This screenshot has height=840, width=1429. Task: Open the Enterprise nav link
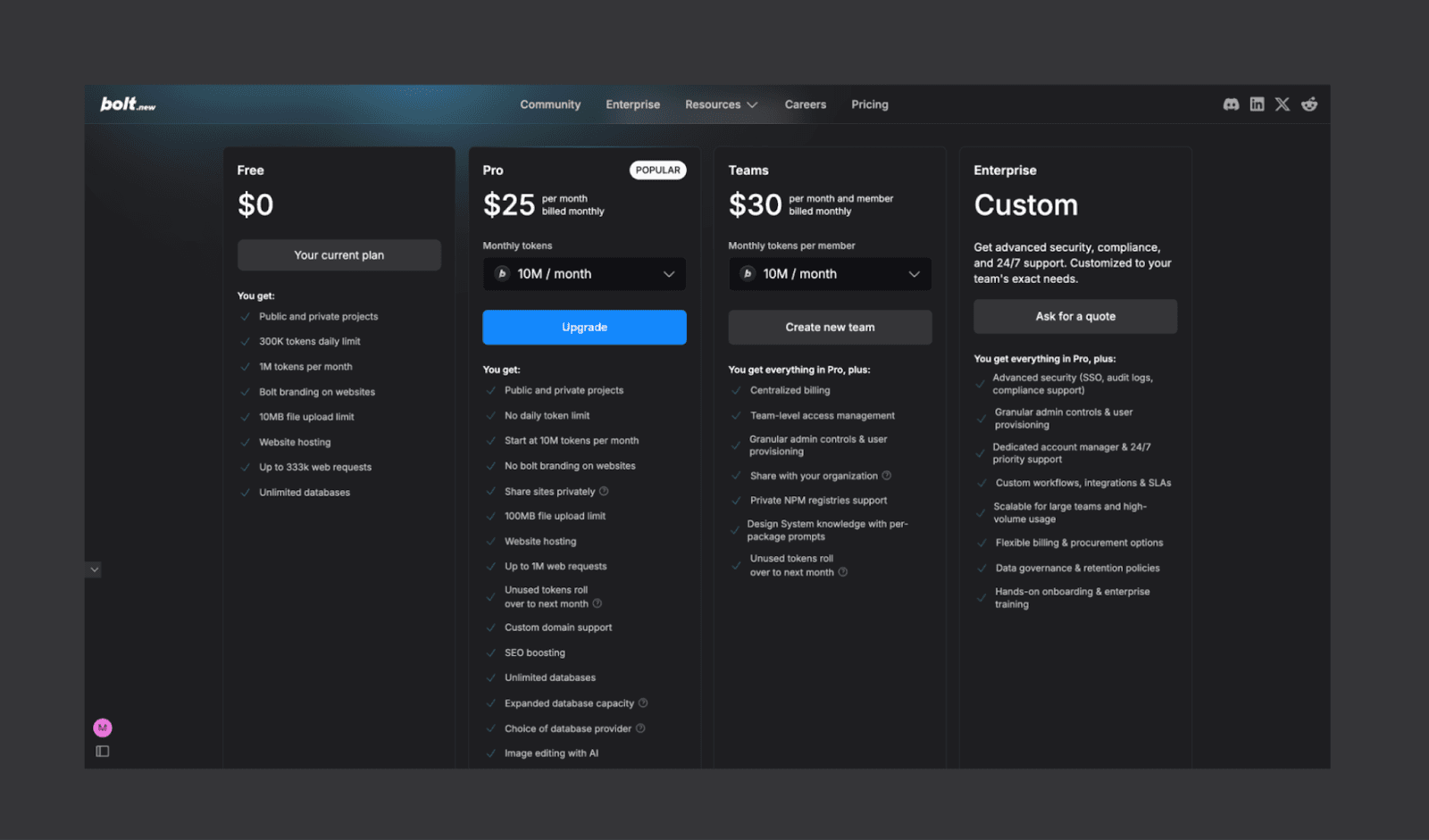coord(633,104)
